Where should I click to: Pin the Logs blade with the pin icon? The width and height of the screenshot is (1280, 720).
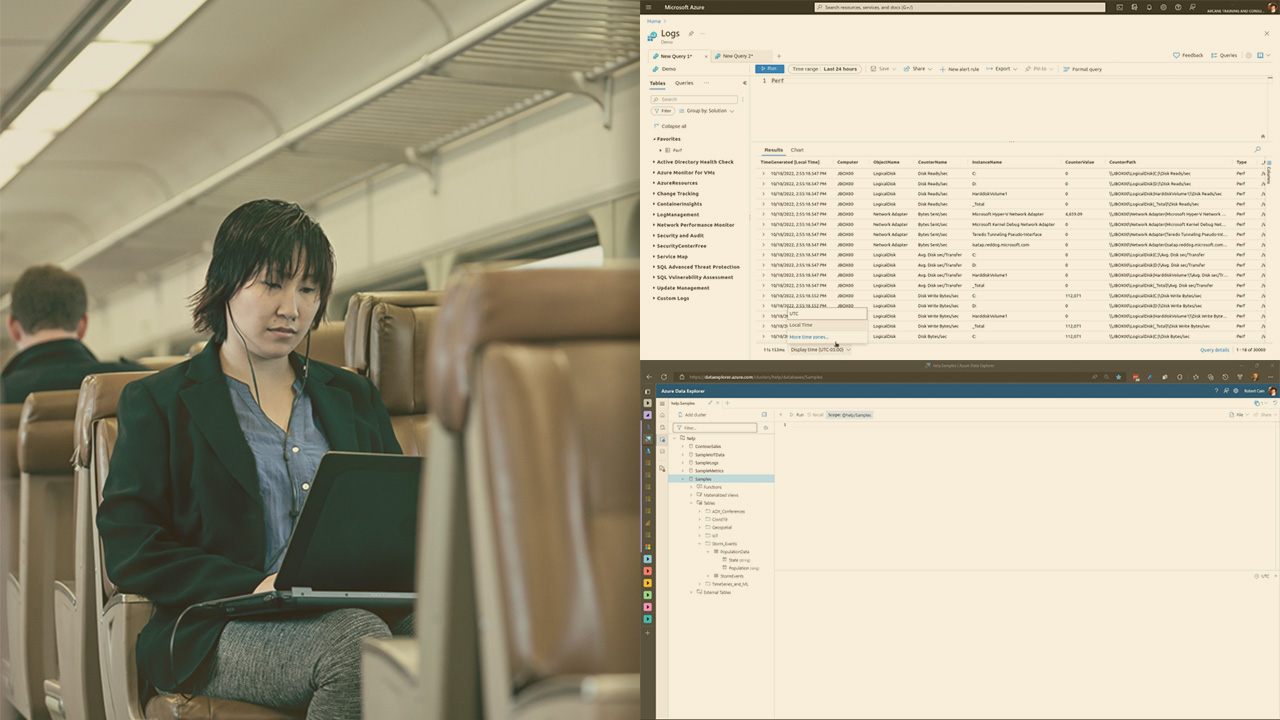690,33
